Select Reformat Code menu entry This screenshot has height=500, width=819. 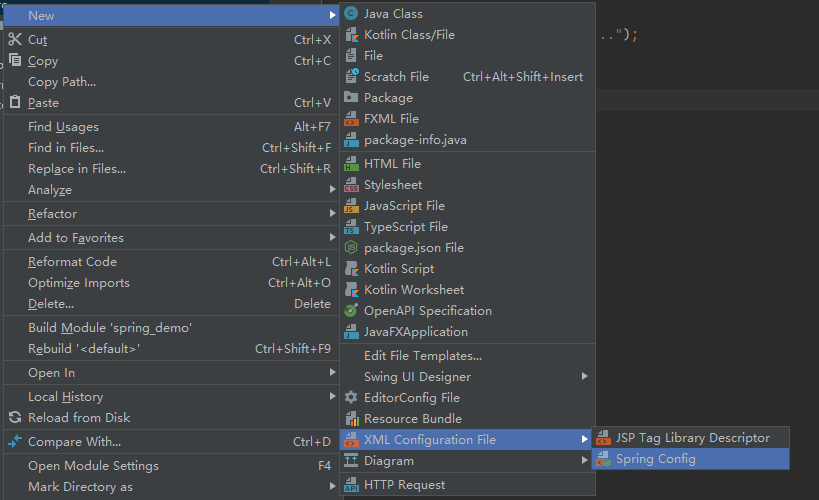[x=72, y=262]
